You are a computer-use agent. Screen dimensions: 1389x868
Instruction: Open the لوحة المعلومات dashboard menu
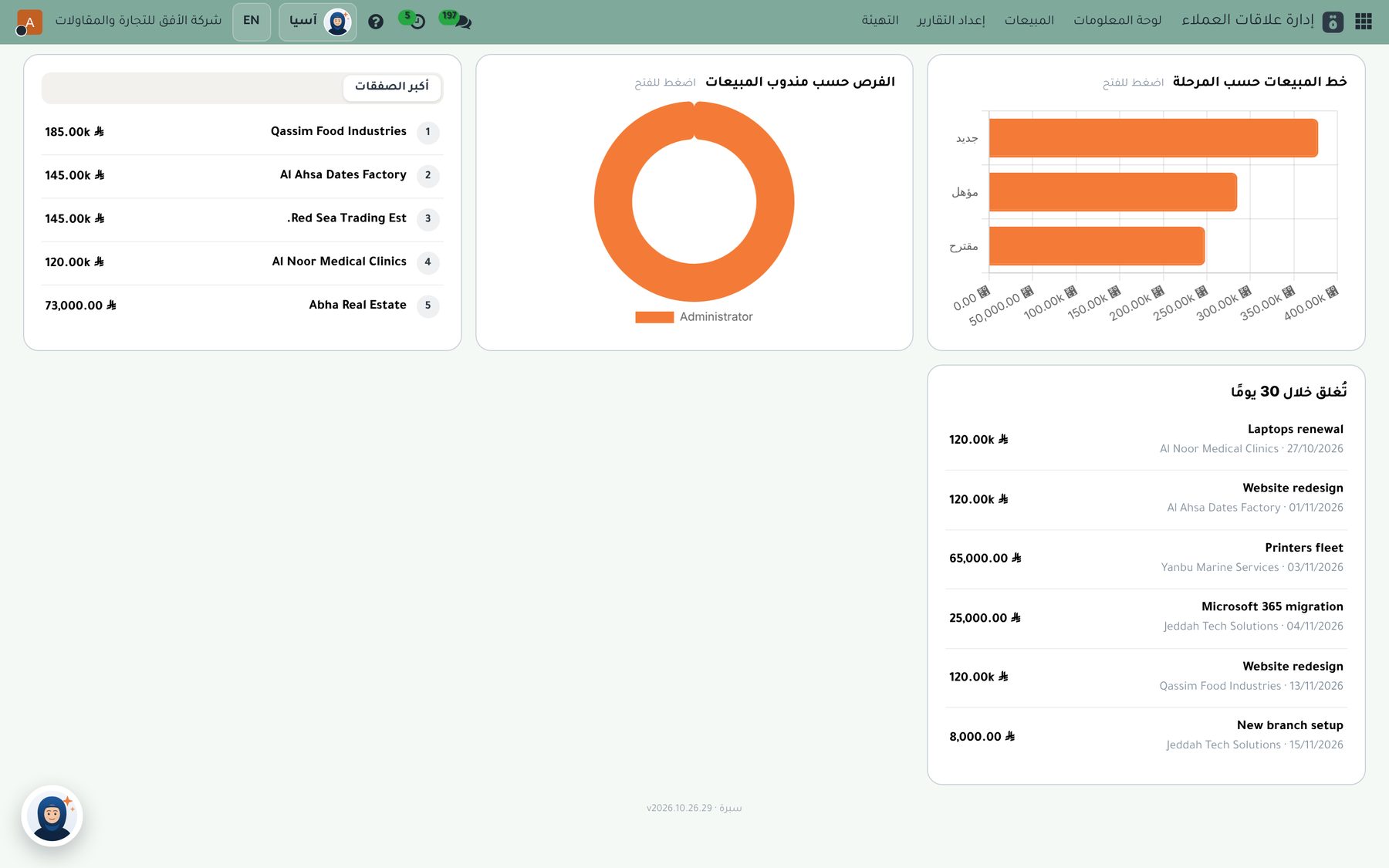[x=1117, y=20]
